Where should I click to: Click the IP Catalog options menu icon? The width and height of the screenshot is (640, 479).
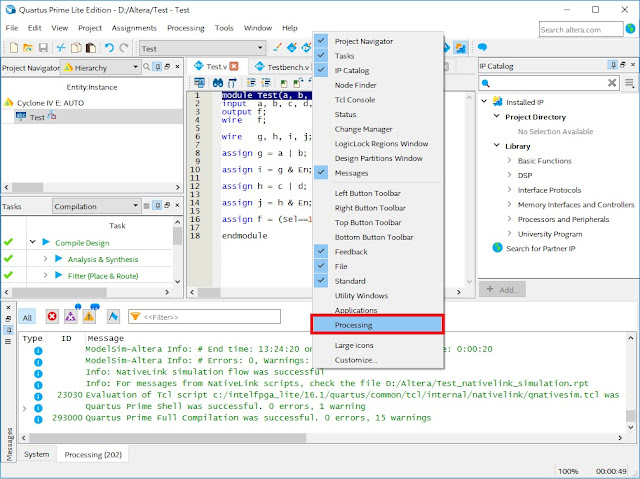tap(630, 83)
